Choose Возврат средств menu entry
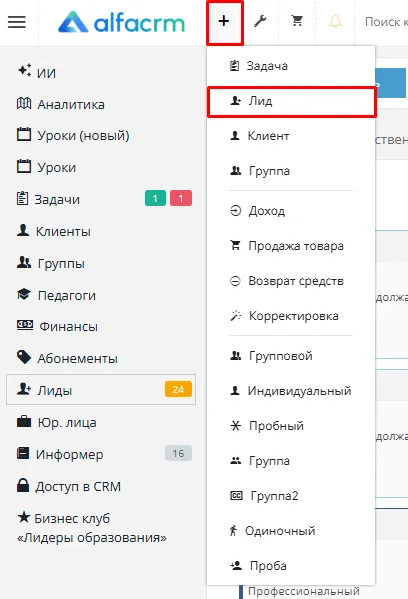 [291, 281]
